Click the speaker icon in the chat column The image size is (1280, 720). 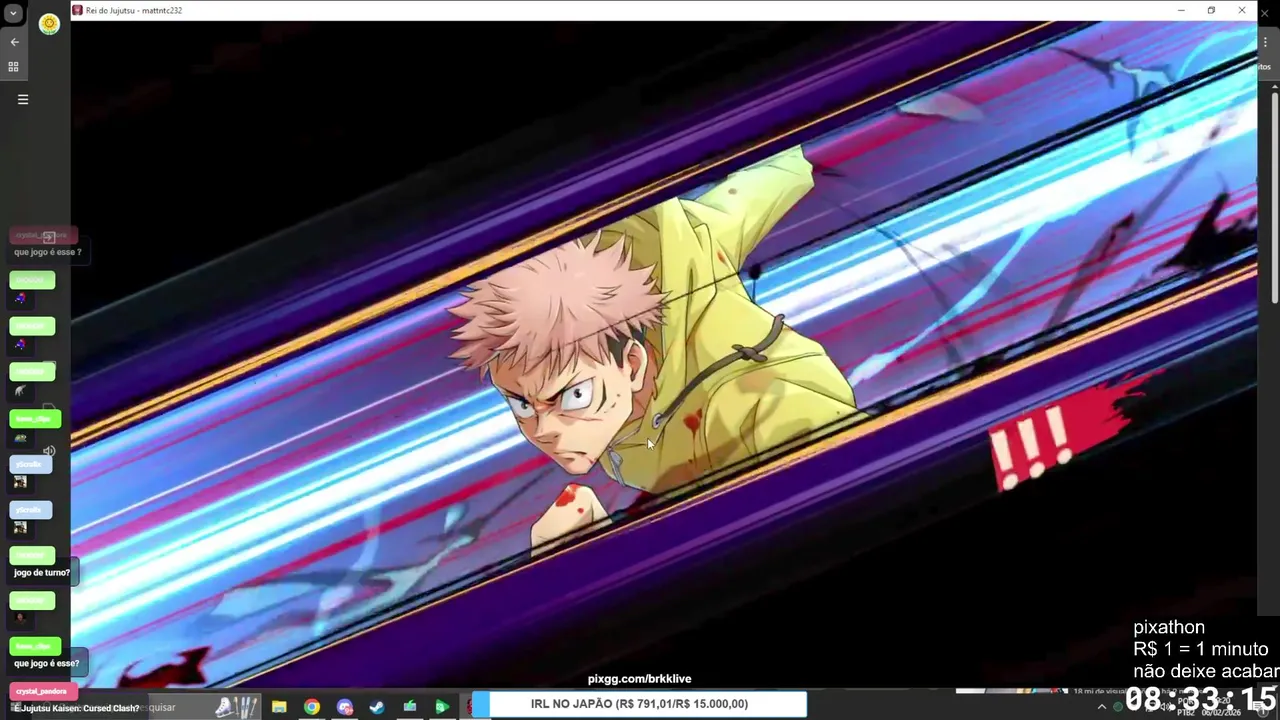tap(49, 451)
